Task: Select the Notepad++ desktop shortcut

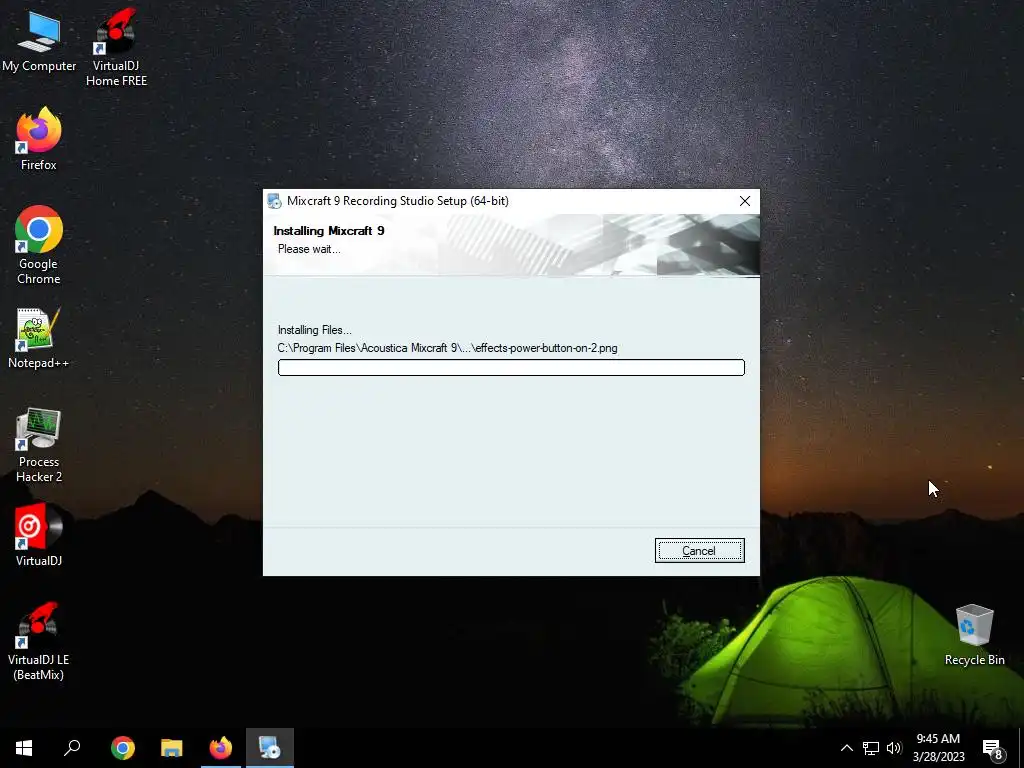Action: point(39,338)
